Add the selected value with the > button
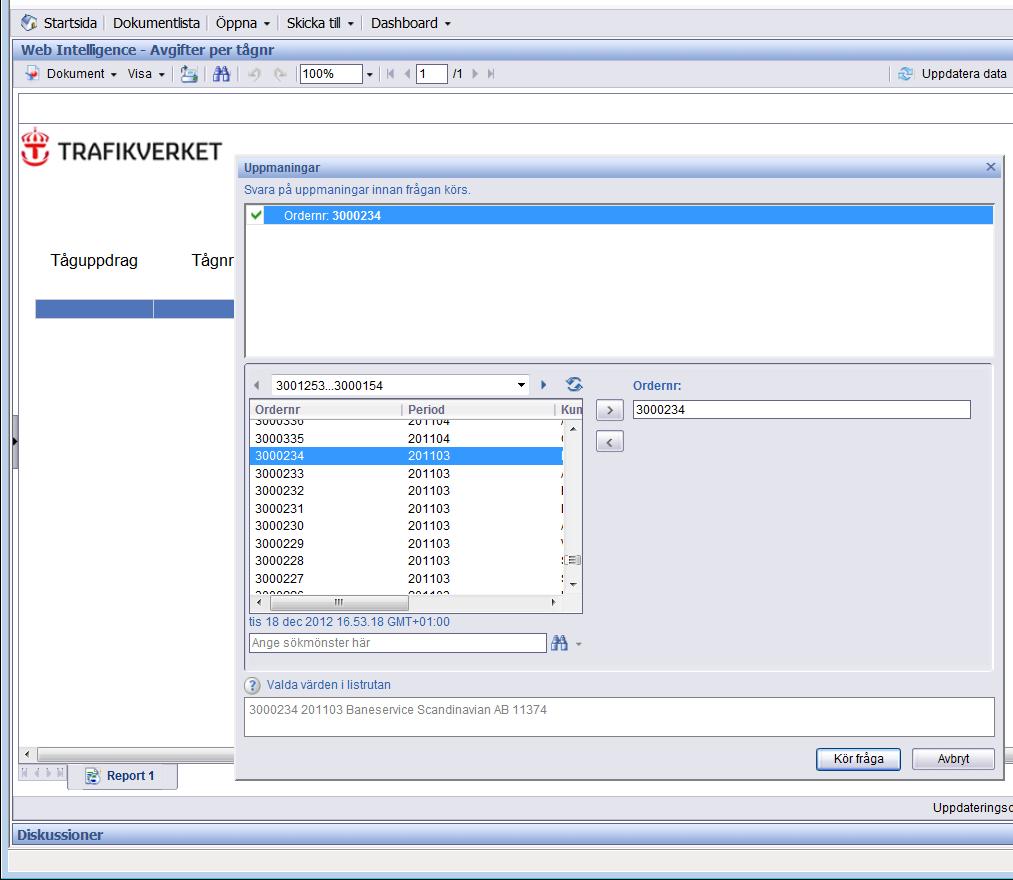Image resolution: width=1013 pixels, height=880 pixels. pyautogui.click(x=609, y=410)
